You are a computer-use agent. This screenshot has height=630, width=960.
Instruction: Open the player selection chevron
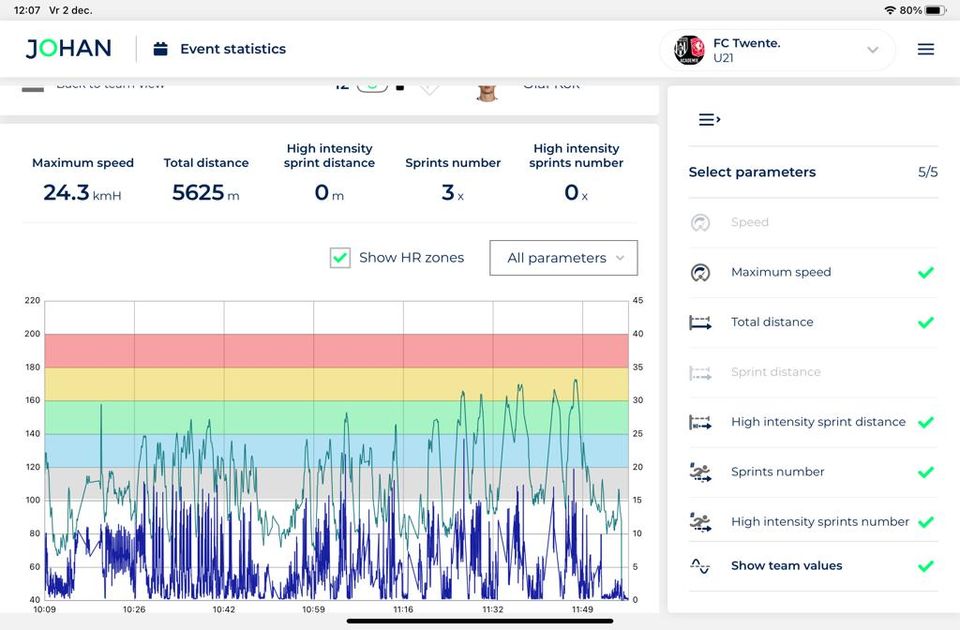coord(429,87)
